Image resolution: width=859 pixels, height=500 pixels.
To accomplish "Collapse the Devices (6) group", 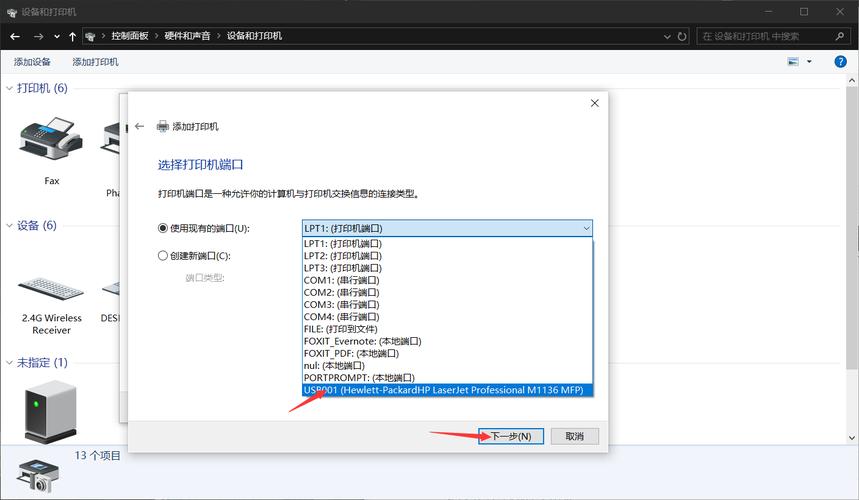I will click(10, 226).
